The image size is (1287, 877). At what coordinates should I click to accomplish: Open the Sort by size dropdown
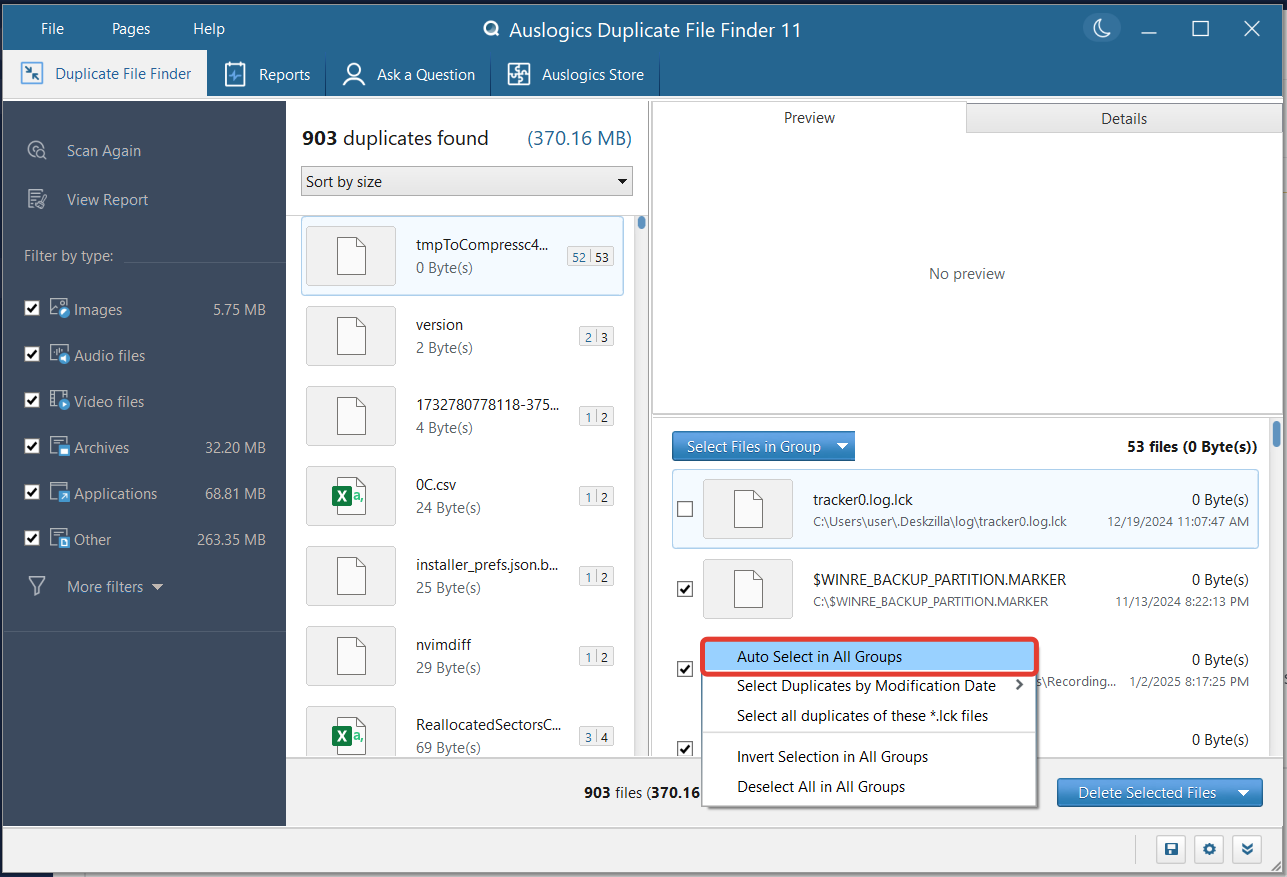[466, 181]
